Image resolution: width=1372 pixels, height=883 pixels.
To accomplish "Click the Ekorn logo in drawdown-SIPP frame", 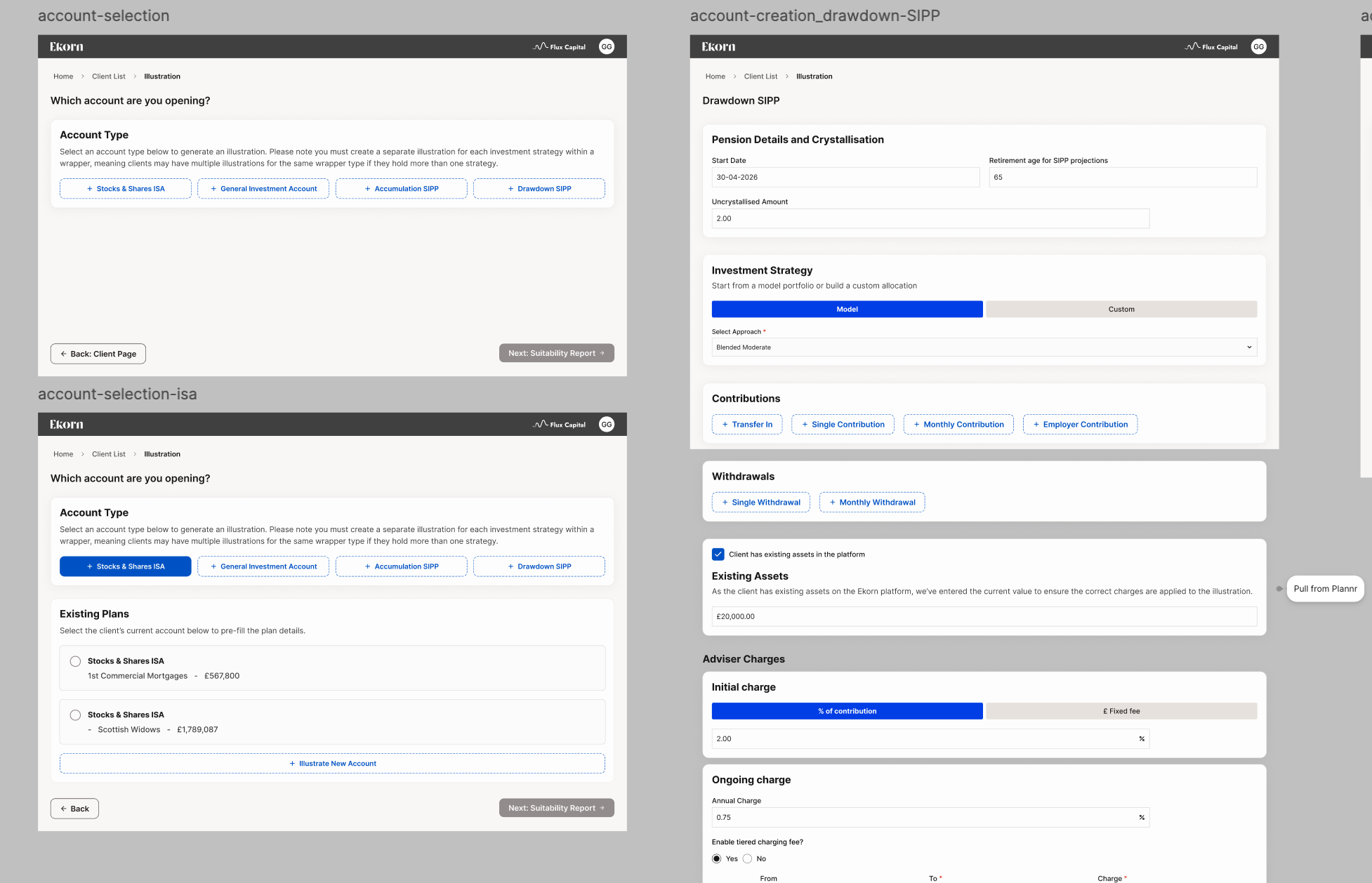I will tap(719, 46).
